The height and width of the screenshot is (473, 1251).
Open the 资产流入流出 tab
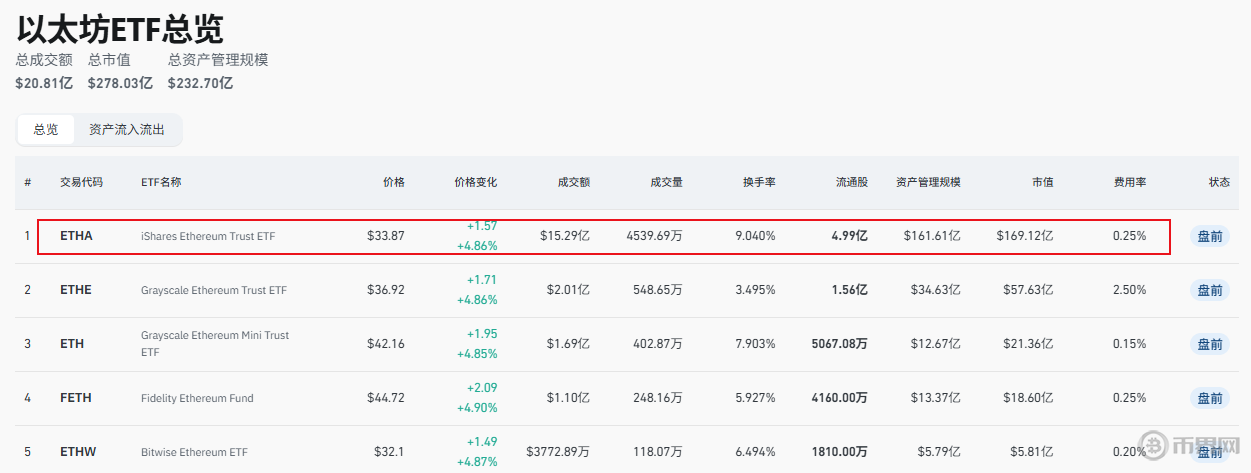(127, 129)
